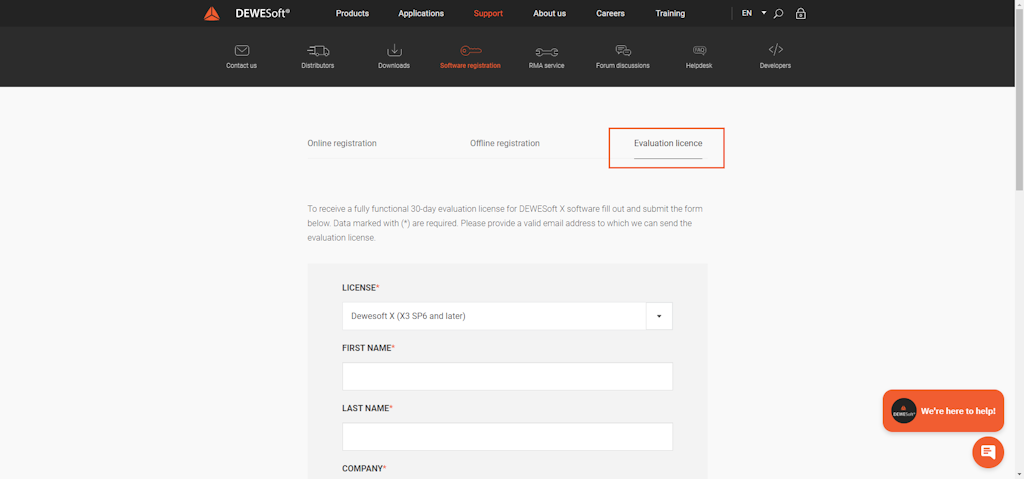
Task: Click the DEWESoft logo
Action: pyautogui.click(x=247, y=13)
